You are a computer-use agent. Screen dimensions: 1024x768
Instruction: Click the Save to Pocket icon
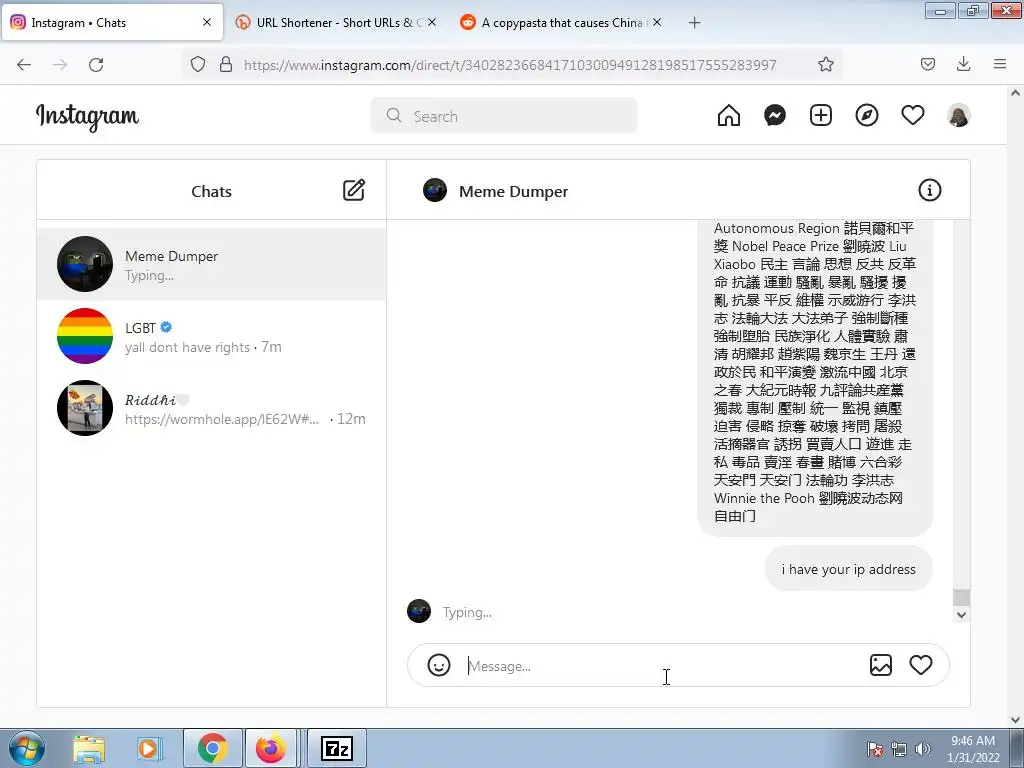coord(927,64)
